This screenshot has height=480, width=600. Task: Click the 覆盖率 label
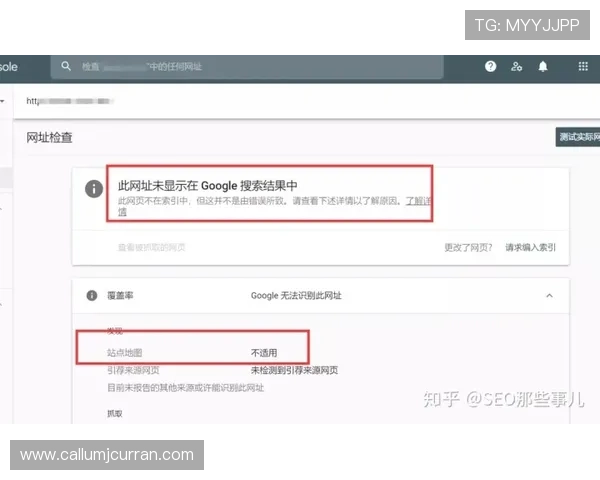[x=120, y=296]
